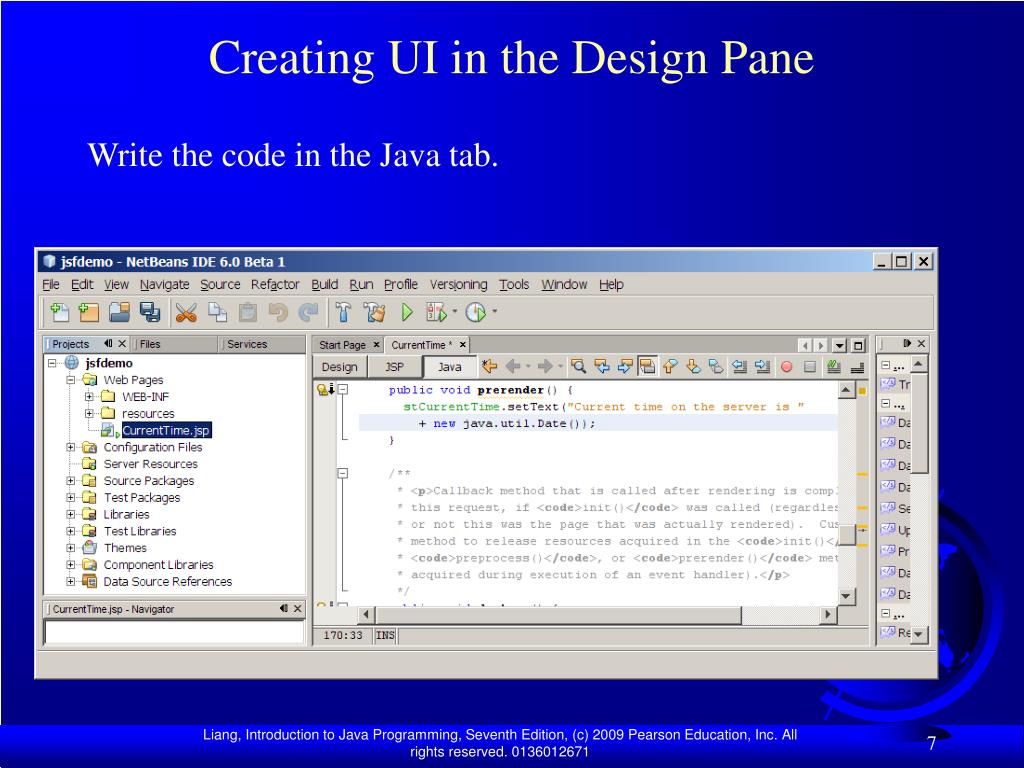Switch to the Design view button

[x=340, y=367]
